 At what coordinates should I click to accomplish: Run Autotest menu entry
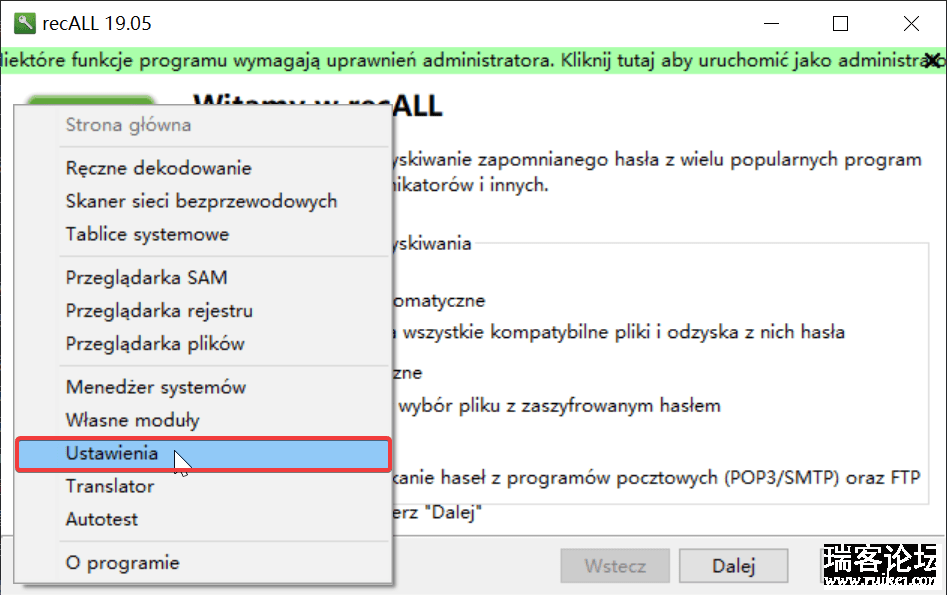204,519
